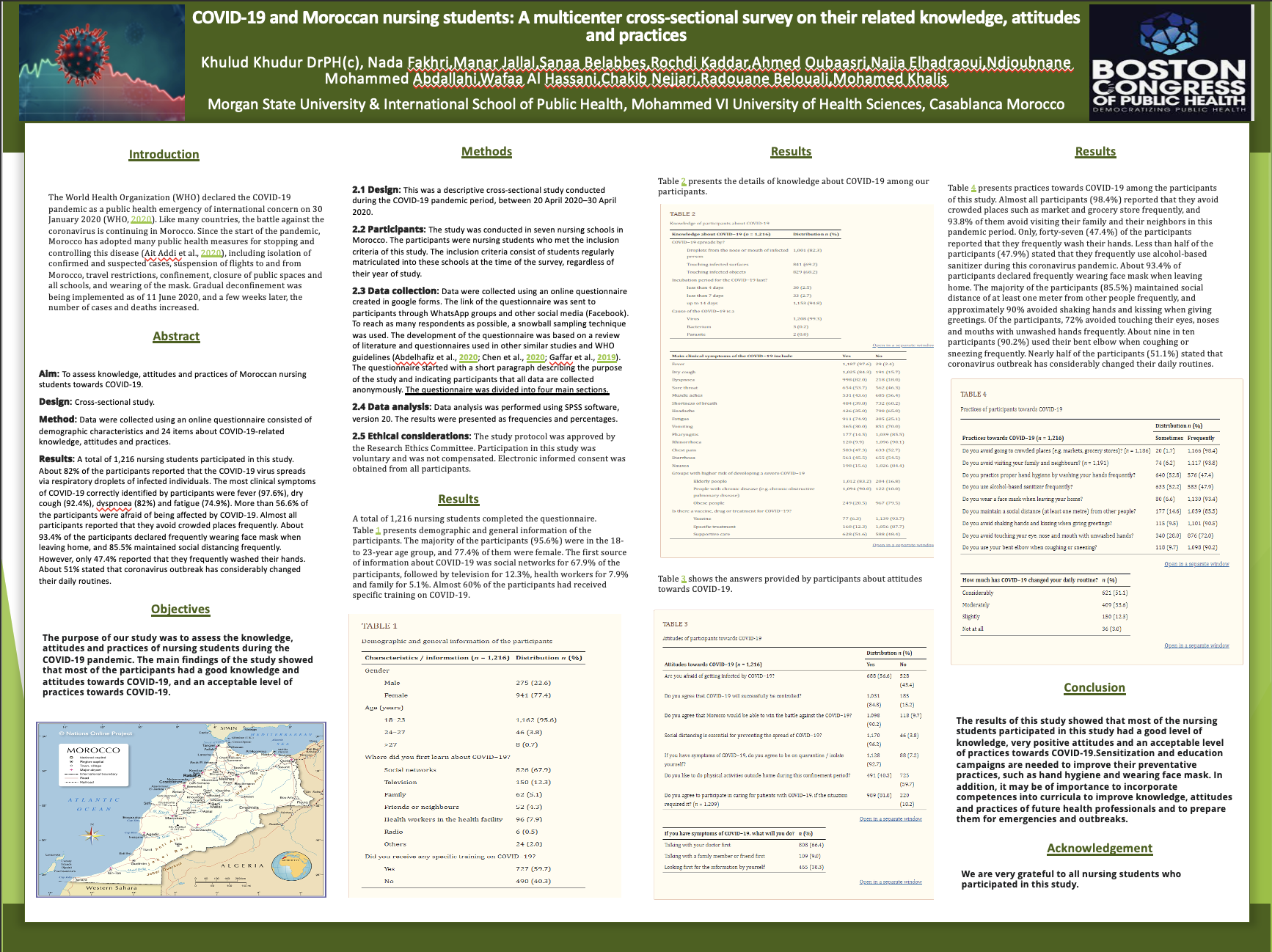Follow the Table 1 reference number link

tap(378, 530)
